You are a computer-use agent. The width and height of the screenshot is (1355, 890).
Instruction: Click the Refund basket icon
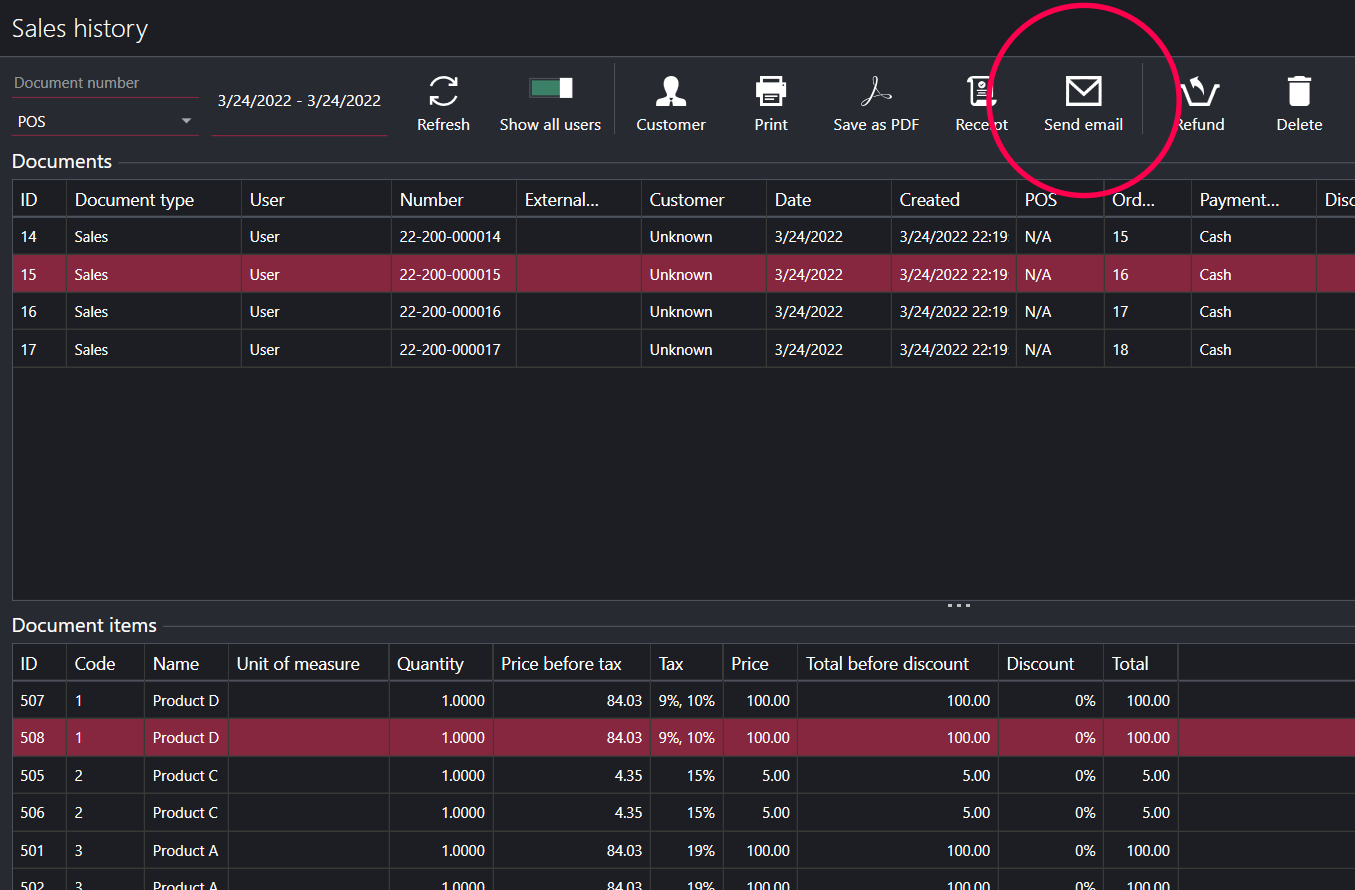tap(1199, 92)
